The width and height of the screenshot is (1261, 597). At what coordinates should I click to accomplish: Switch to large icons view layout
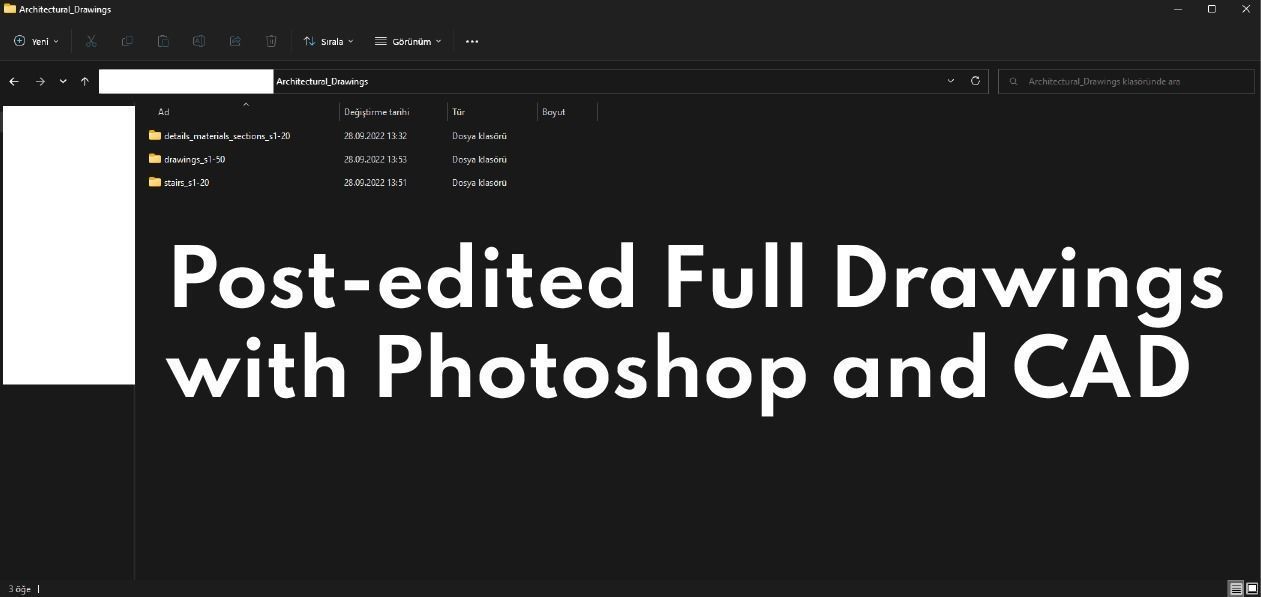click(x=1252, y=589)
